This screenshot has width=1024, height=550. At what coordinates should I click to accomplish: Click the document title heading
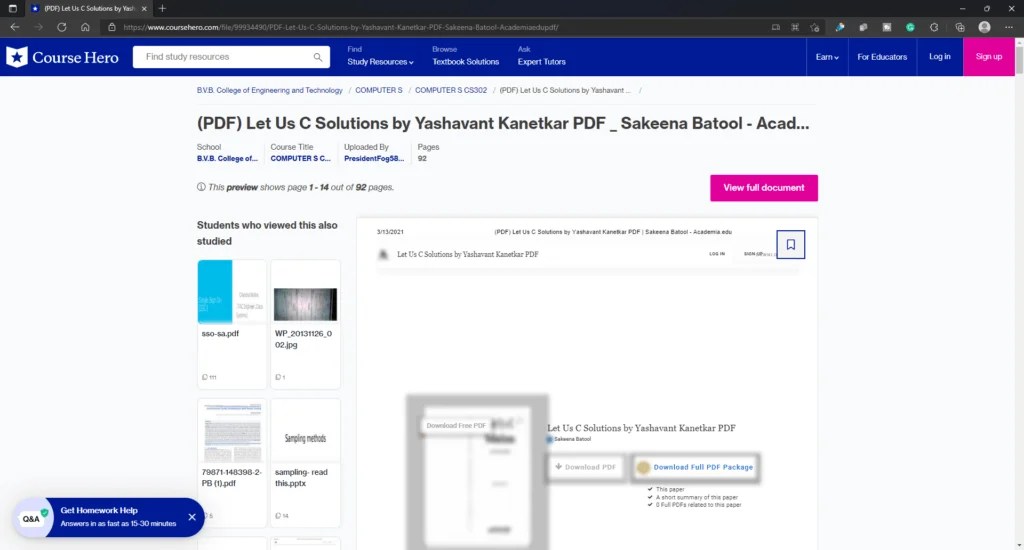(503, 123)
